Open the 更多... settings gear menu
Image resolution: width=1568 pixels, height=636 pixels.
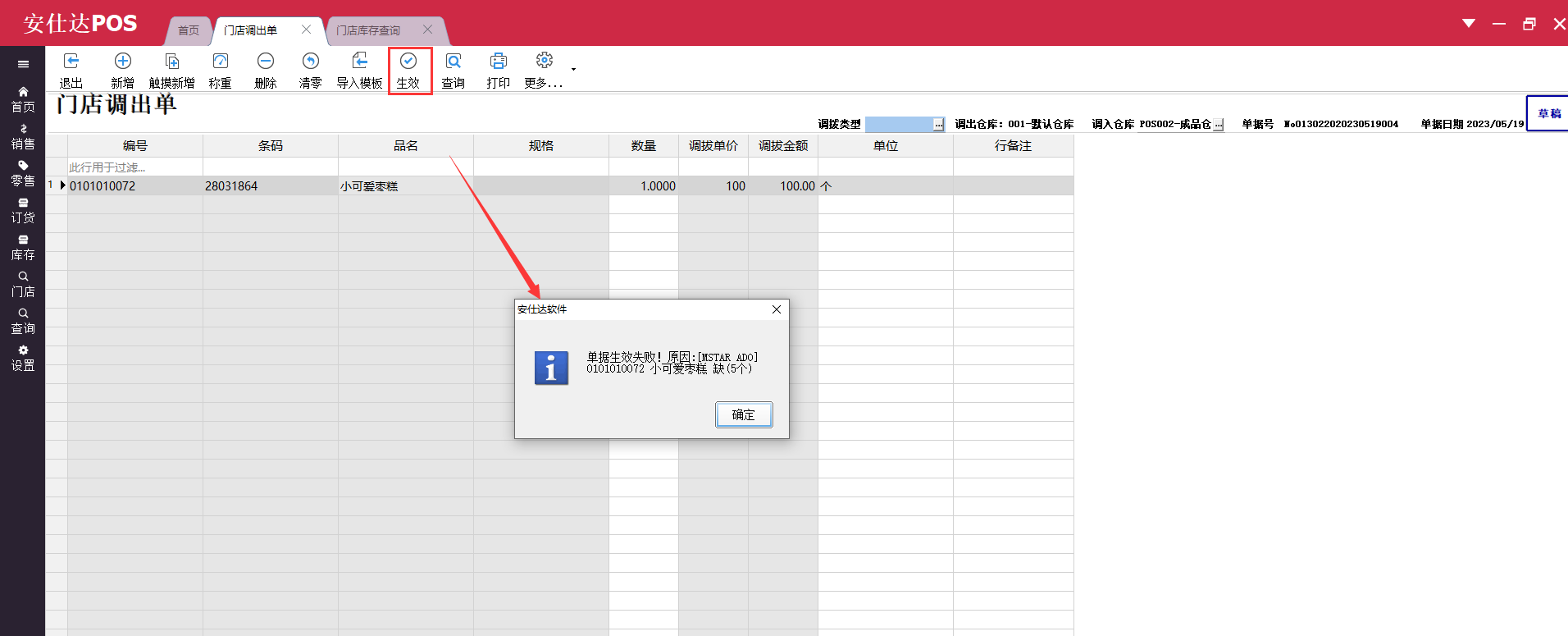[x=544, y=71]
